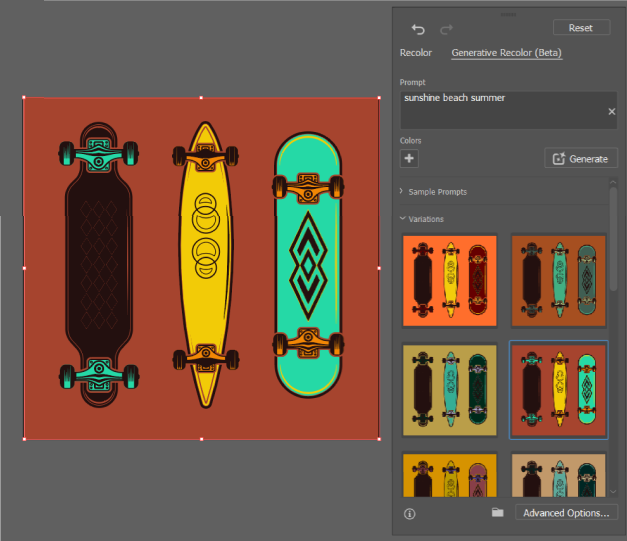Switch to the Recolor tab

point(416,53)
